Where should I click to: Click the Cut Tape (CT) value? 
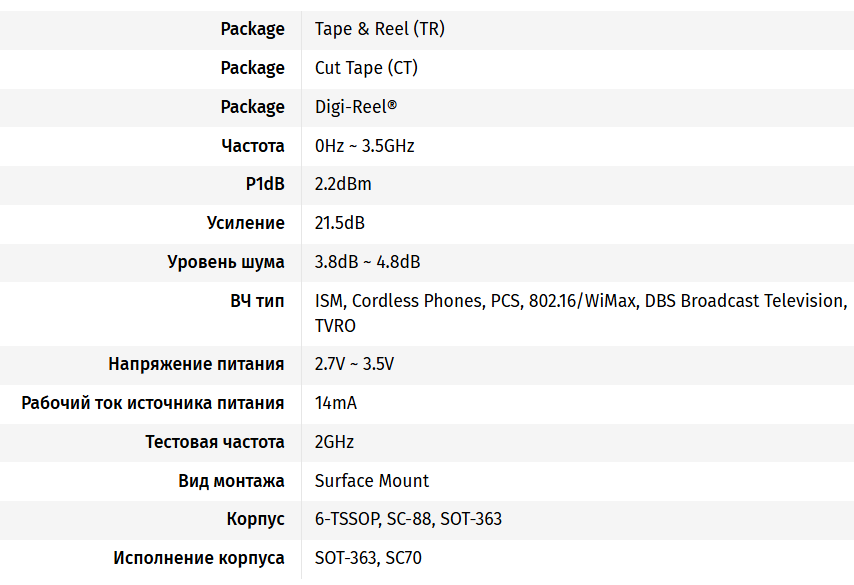click(x=366, y=68)
